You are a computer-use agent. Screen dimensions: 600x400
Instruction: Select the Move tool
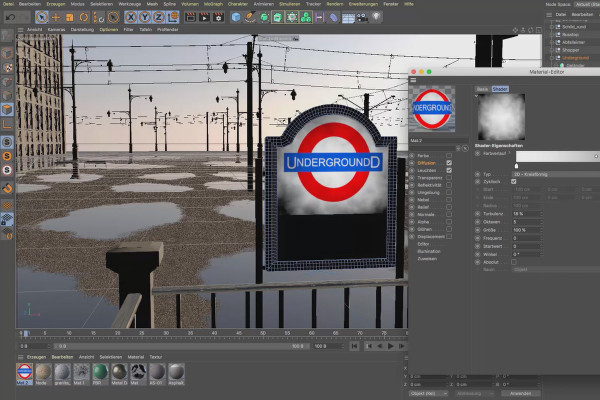pyautogui.click(x=56, y=17)
